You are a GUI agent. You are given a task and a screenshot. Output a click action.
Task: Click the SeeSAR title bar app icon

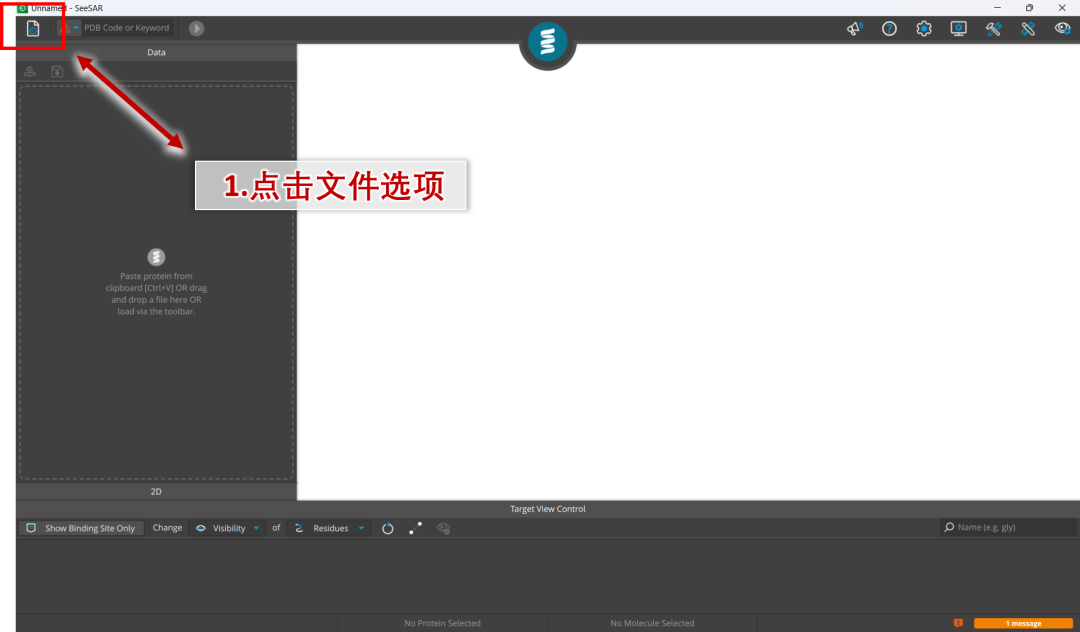click(x=22, y=8)
